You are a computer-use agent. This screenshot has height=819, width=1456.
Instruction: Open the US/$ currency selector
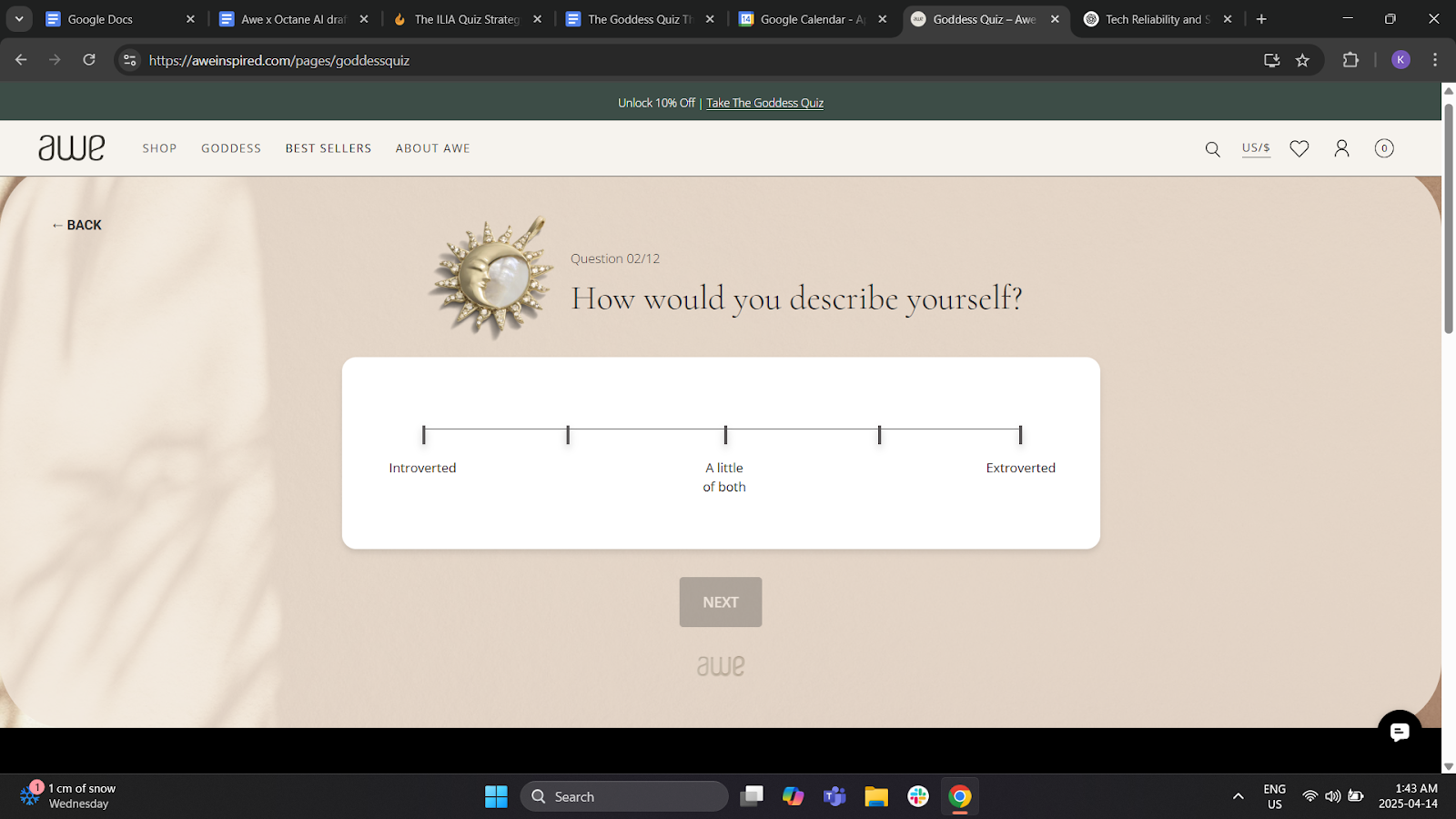[1256, 147]
